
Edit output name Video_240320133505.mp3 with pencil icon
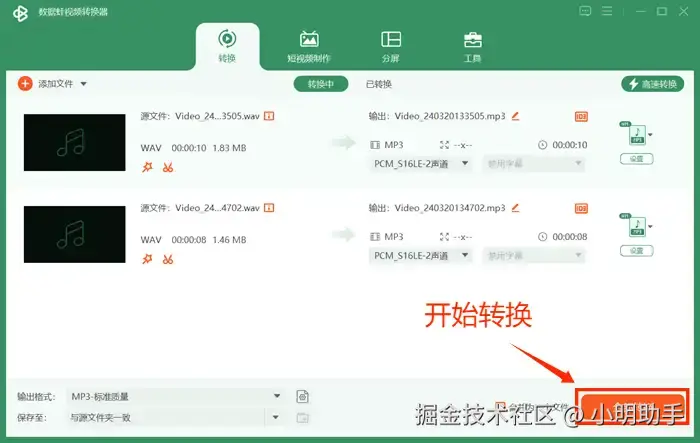click(x=515, y=116)
